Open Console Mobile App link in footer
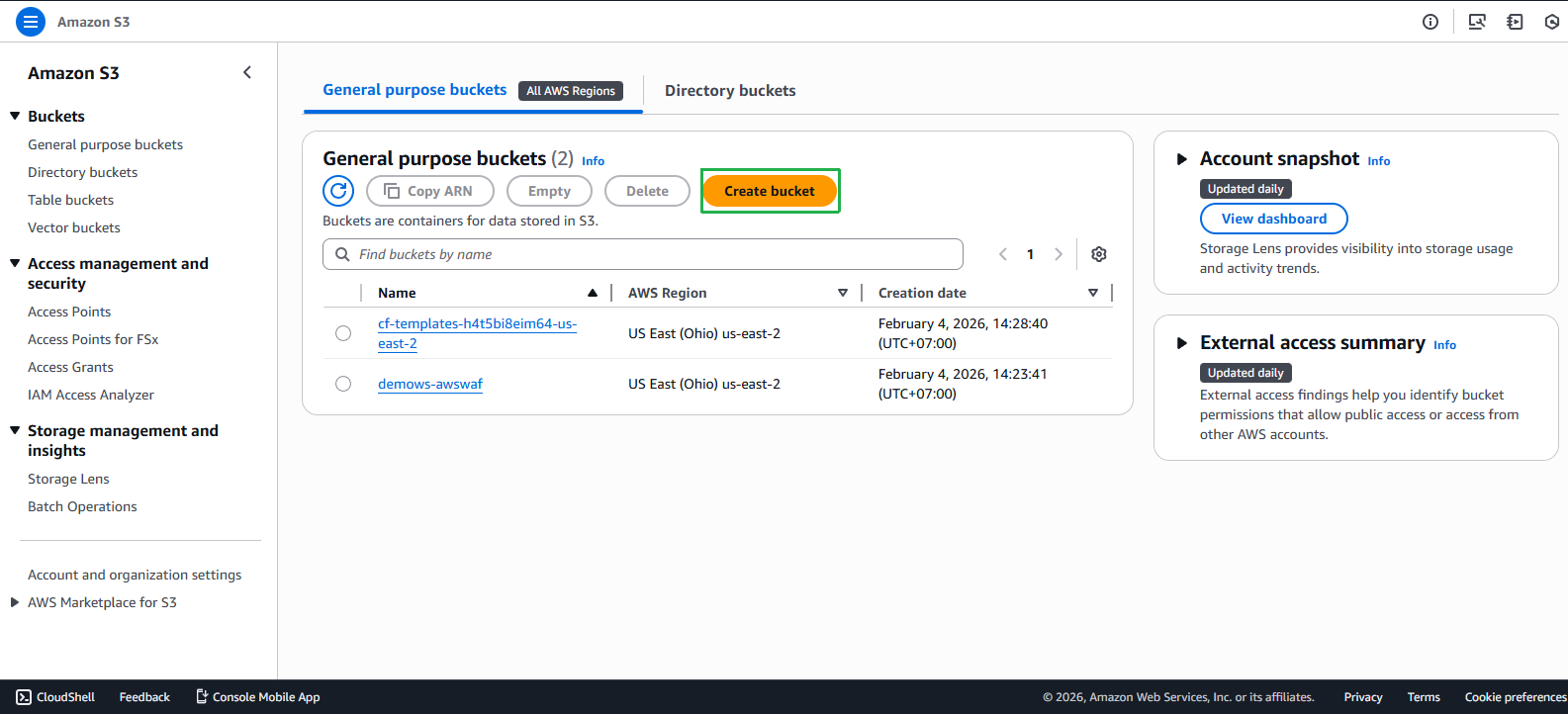This screenshot has height=714, width=1568. click(x=257, y=697)
